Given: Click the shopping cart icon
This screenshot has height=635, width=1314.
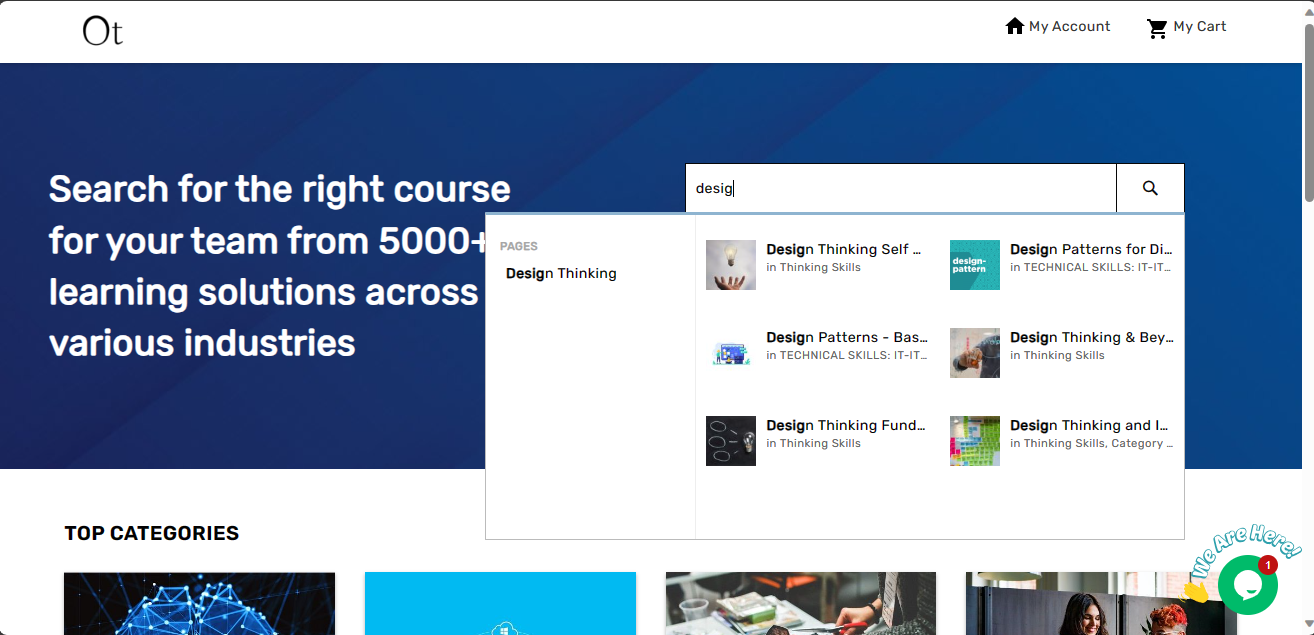Looking at the screenshot, I should tap(1157, 28).
